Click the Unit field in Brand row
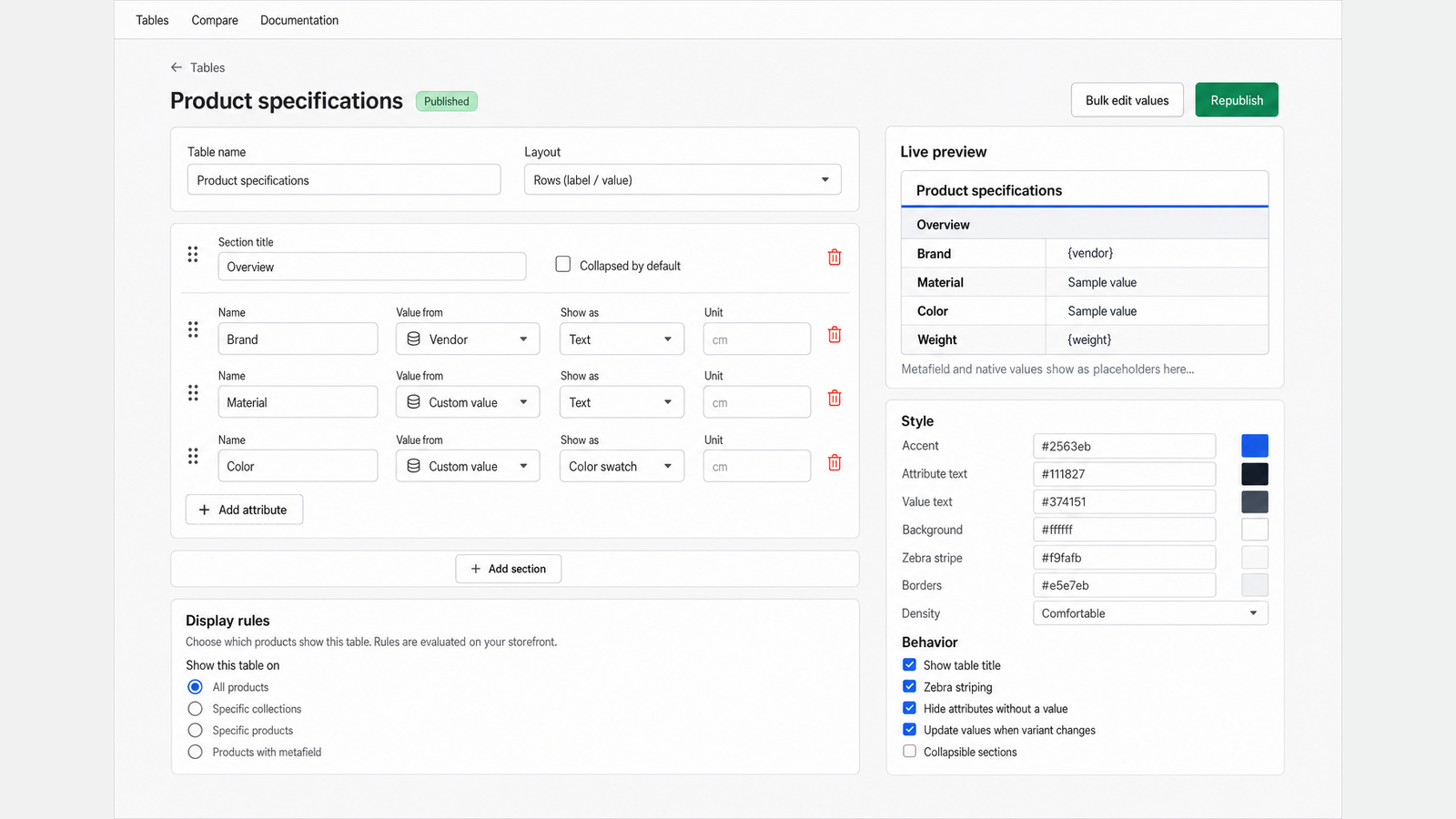Image resolution: width=1456 pixels, height=819 pixels. click(757, 339)
